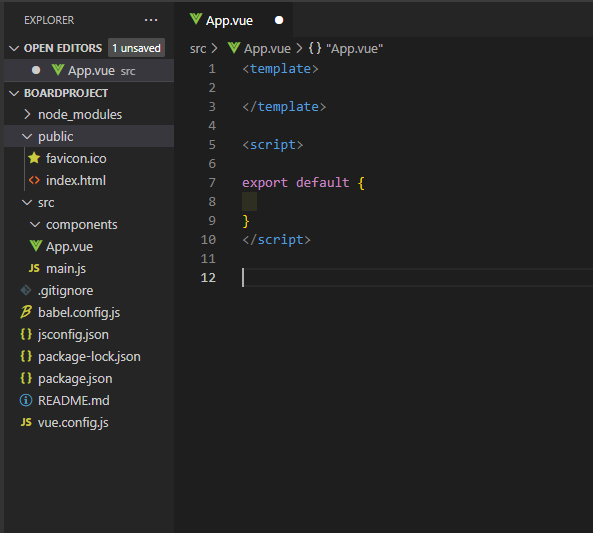Click the favicon.ico star icon
The image size is (593, 533).
tap(34, 158)
